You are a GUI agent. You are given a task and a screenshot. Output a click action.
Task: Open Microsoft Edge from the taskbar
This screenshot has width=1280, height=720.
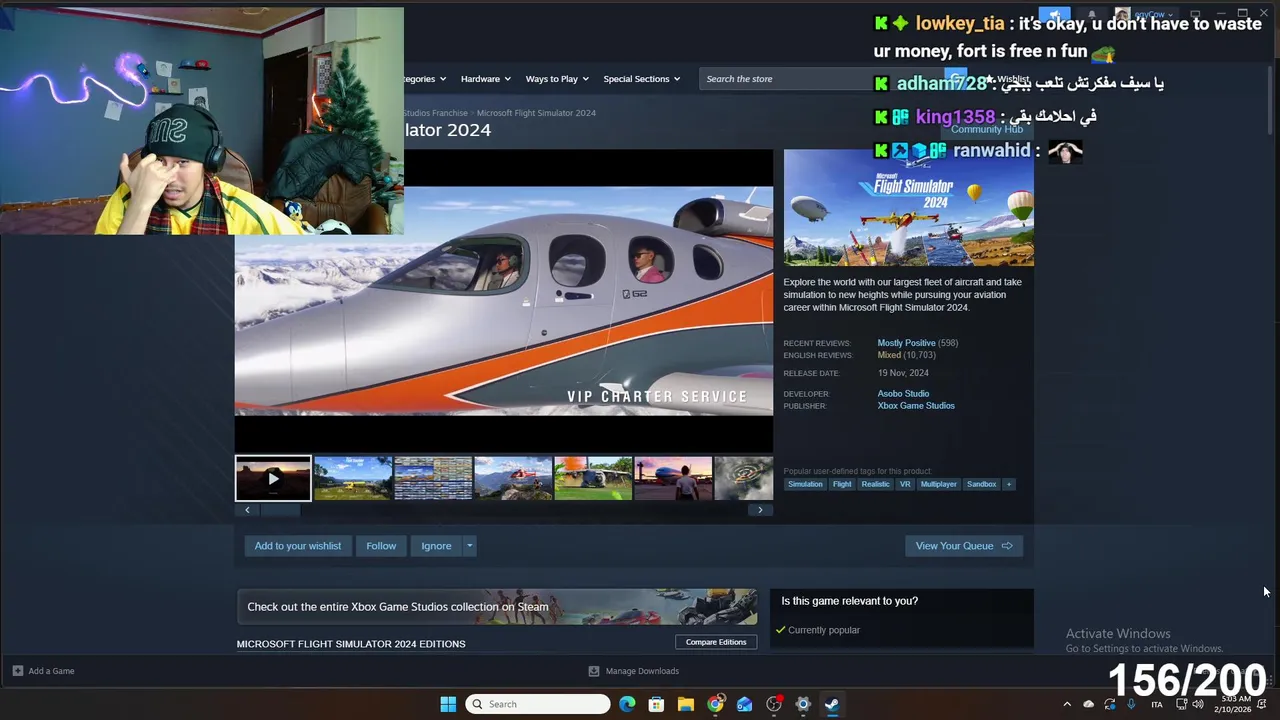point(627,704)
